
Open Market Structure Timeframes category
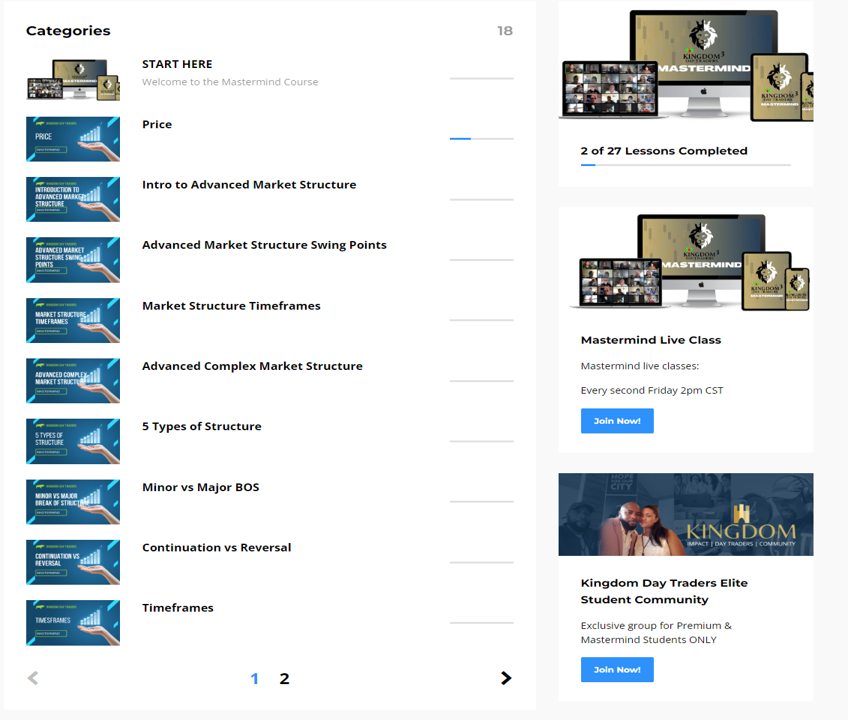(231, 306)
